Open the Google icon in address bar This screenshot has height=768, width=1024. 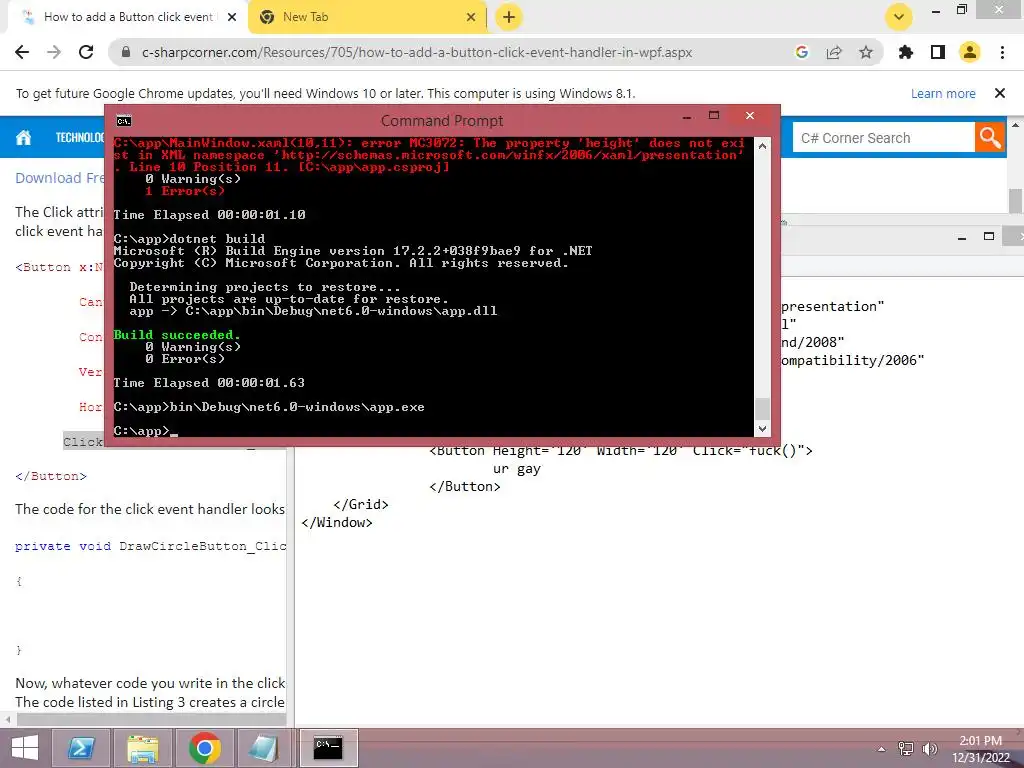[x=802, y=52]
